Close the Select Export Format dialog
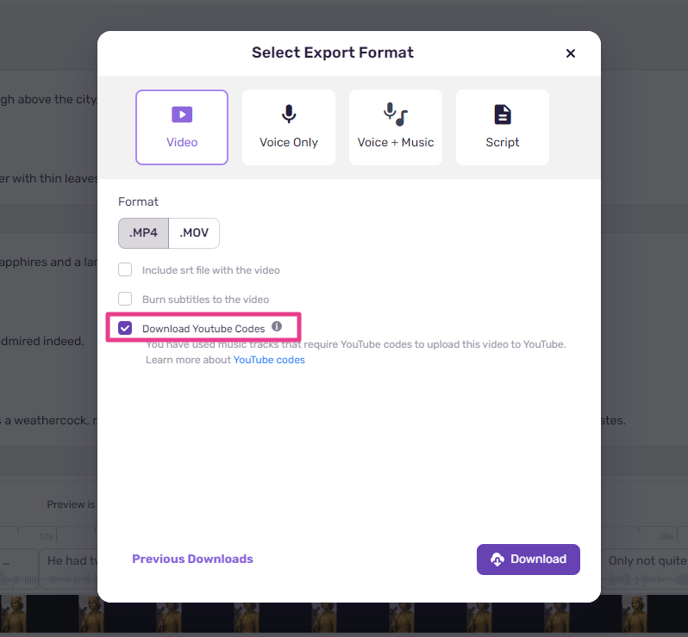 point(570,53)
